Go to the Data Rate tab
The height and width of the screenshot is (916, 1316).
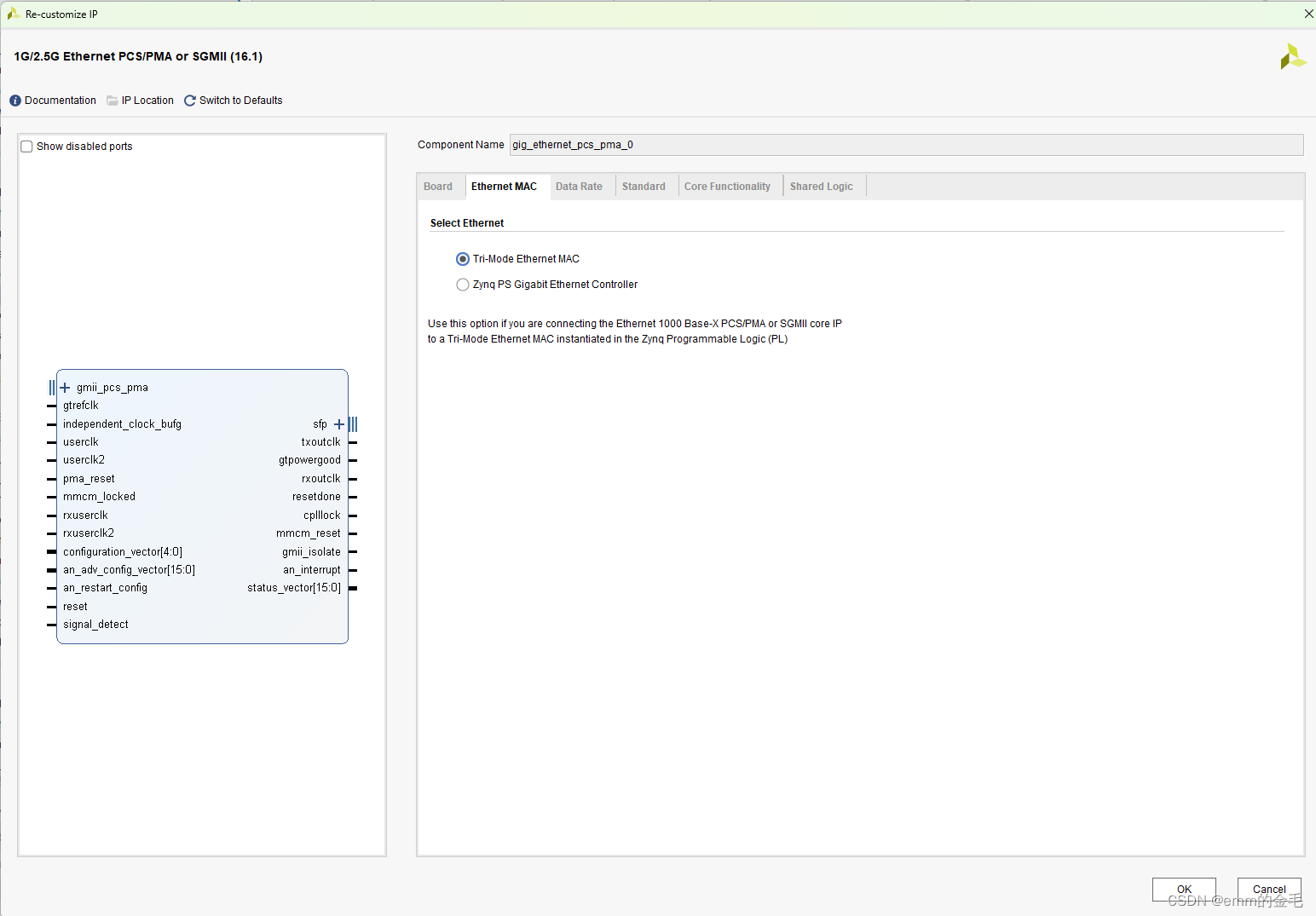click(579, 187)
